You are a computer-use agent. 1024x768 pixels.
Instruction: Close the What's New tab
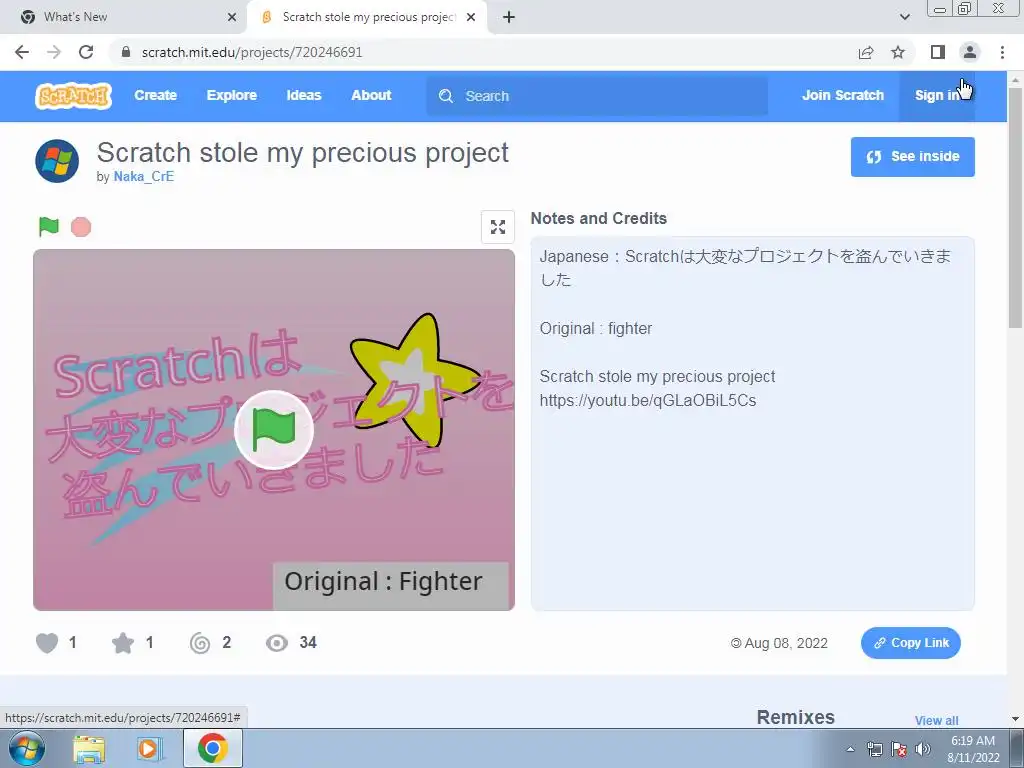232,17
